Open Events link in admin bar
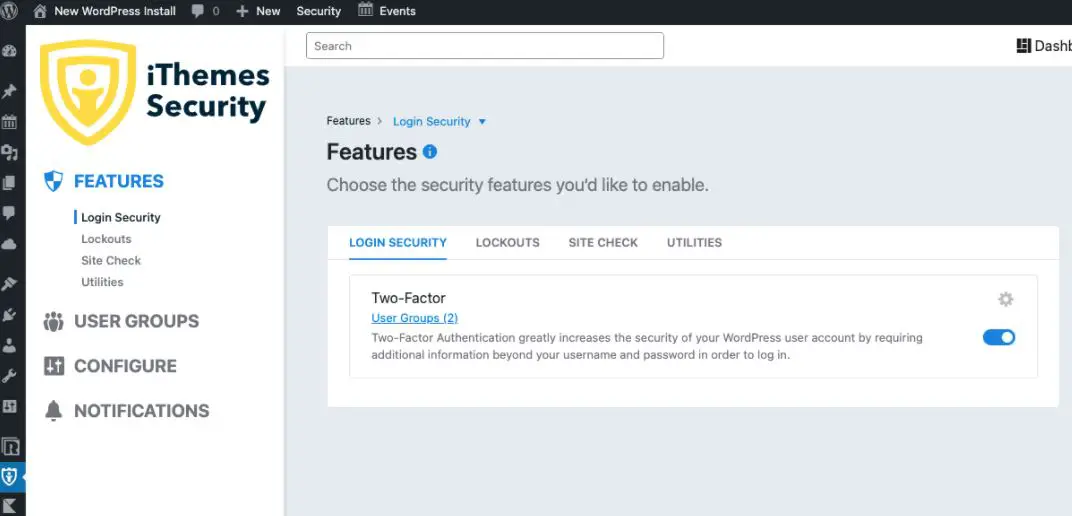 coord(397,12)
